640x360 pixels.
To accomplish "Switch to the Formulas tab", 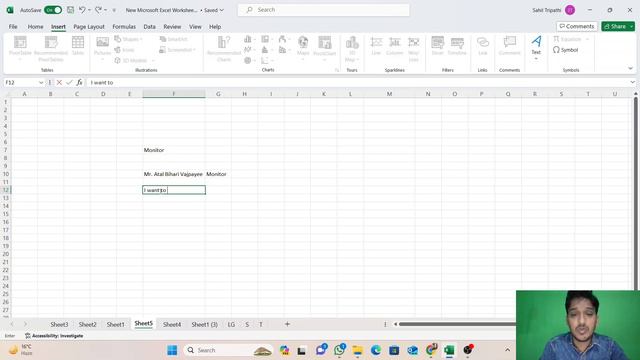I will (x=124, y=27).
